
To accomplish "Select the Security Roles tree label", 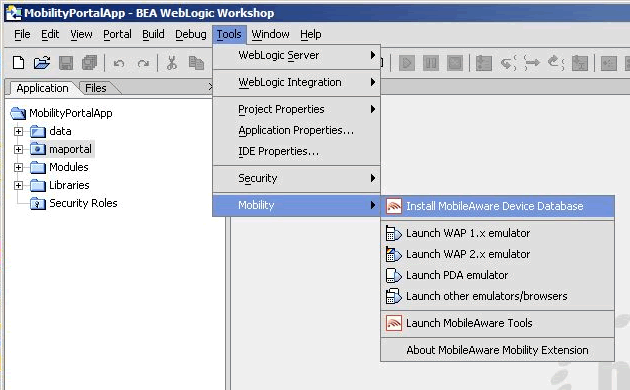I will click(x=84, y=203).
